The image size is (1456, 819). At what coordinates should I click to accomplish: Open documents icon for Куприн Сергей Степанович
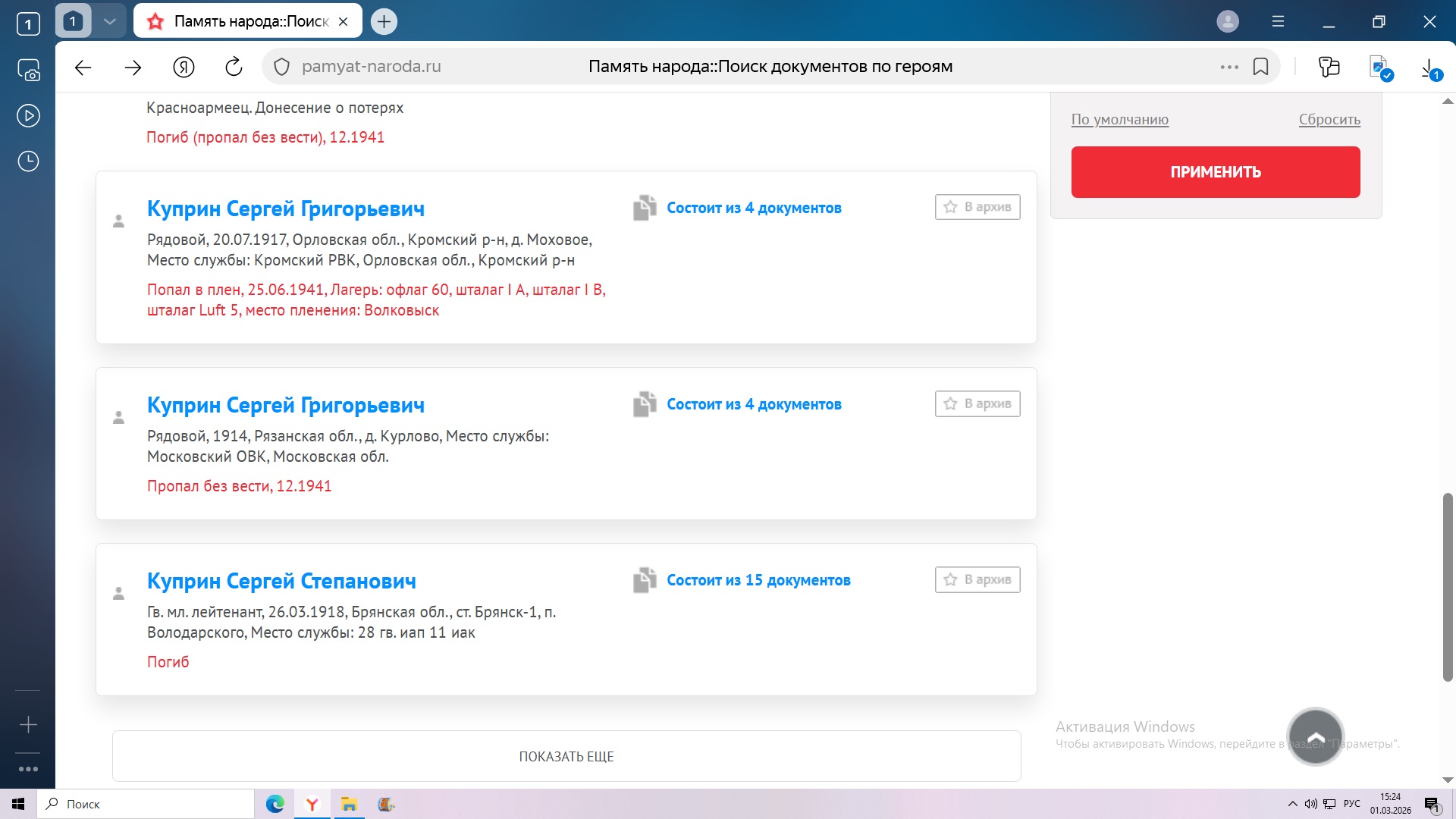(x=645, y=580)
